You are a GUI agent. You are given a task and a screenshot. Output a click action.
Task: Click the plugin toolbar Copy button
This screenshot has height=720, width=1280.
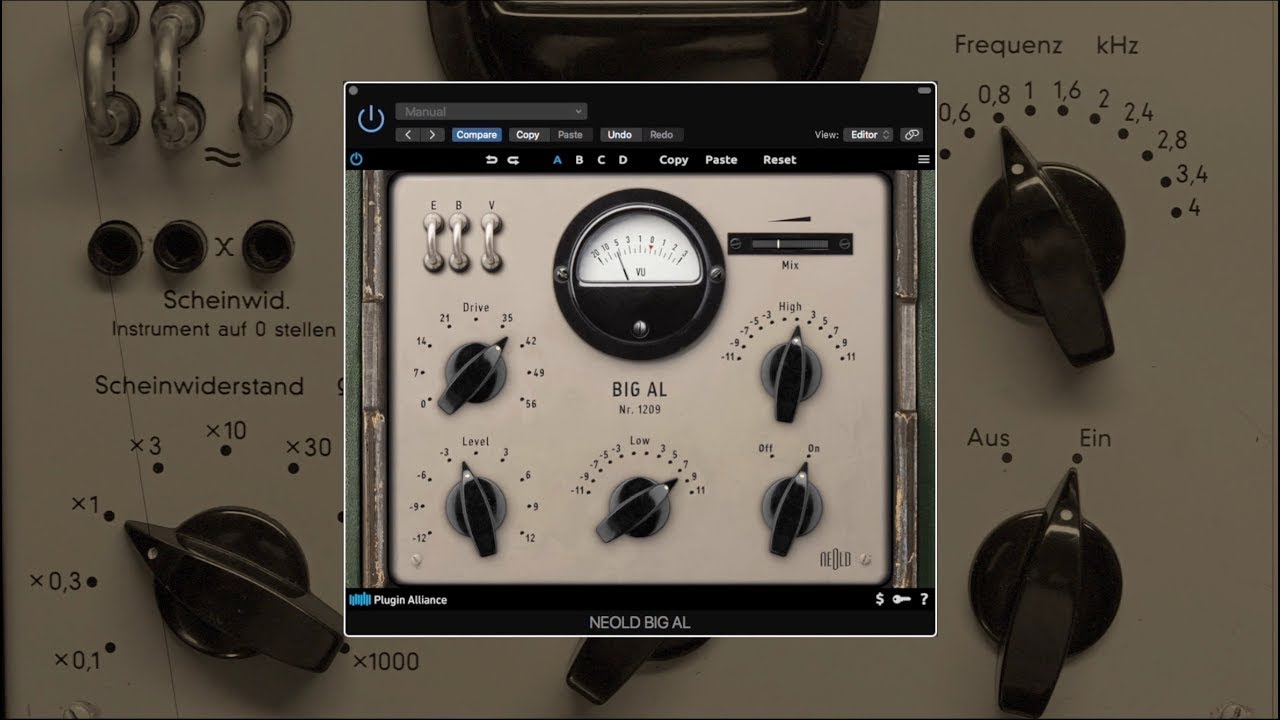tap(674, 160)
